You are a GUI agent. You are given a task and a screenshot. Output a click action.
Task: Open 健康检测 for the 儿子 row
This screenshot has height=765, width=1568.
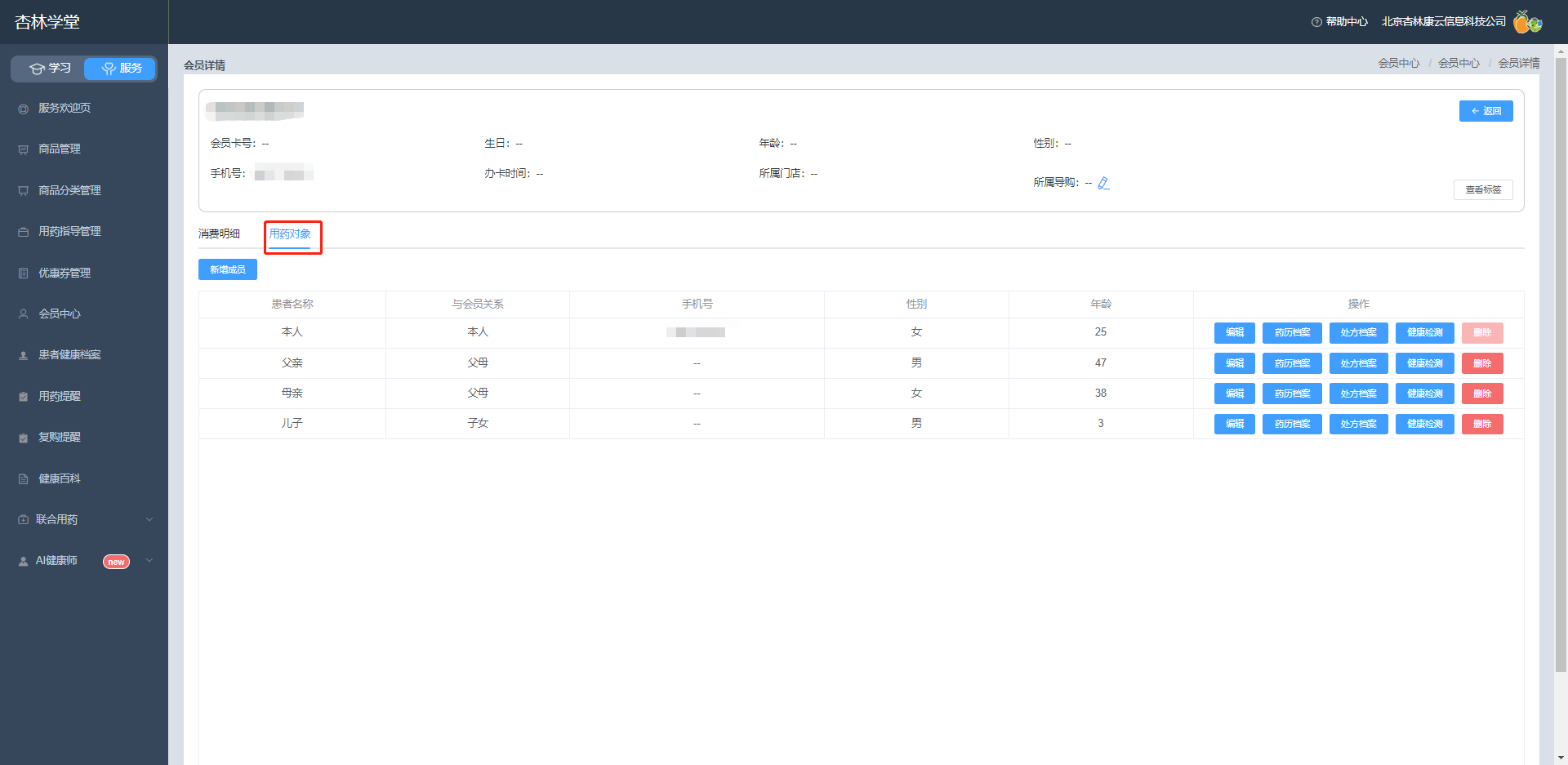click(1424, 424)
